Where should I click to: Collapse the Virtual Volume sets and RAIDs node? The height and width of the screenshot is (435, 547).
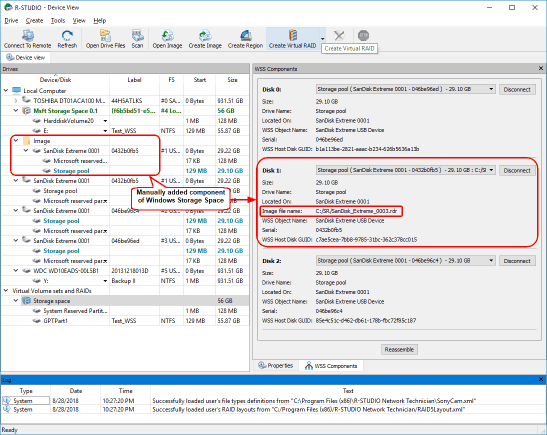[x=6, y=291]
